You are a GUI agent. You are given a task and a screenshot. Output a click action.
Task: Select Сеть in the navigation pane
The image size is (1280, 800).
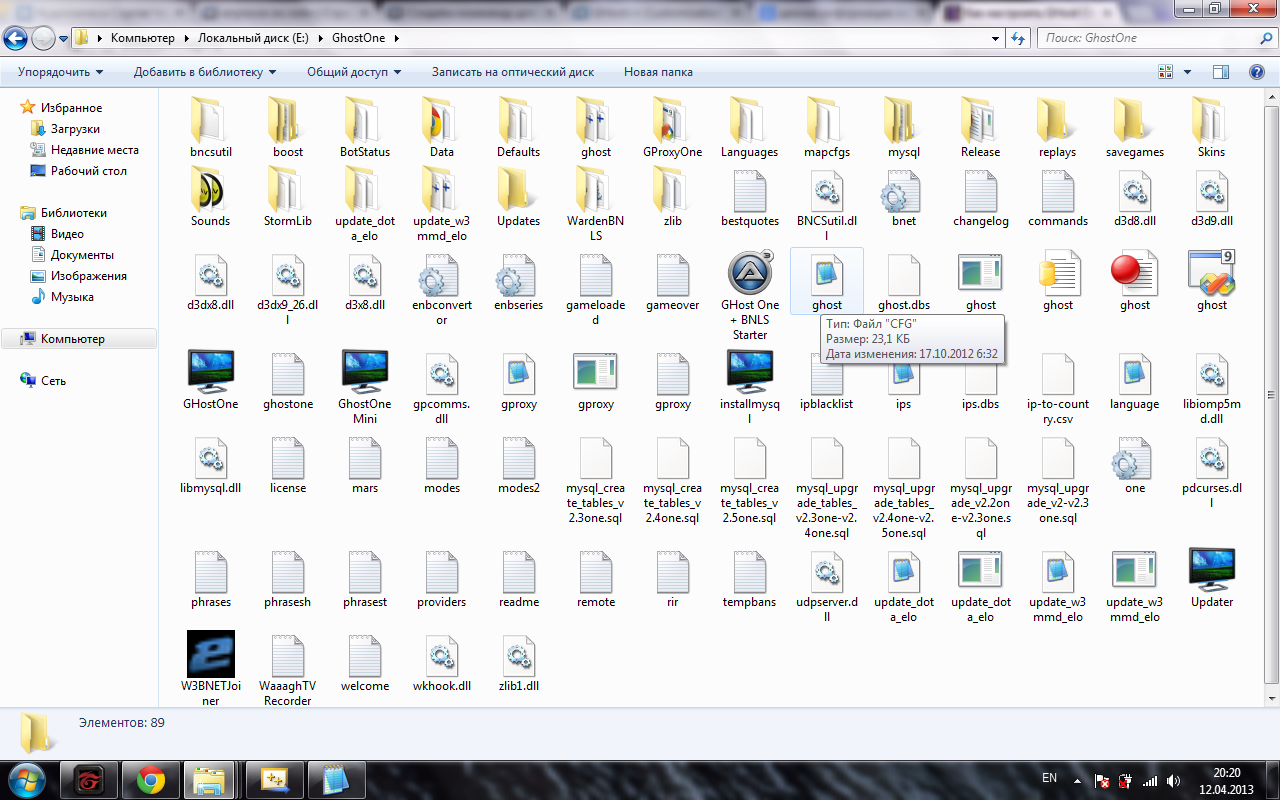(x=53, y=381)
